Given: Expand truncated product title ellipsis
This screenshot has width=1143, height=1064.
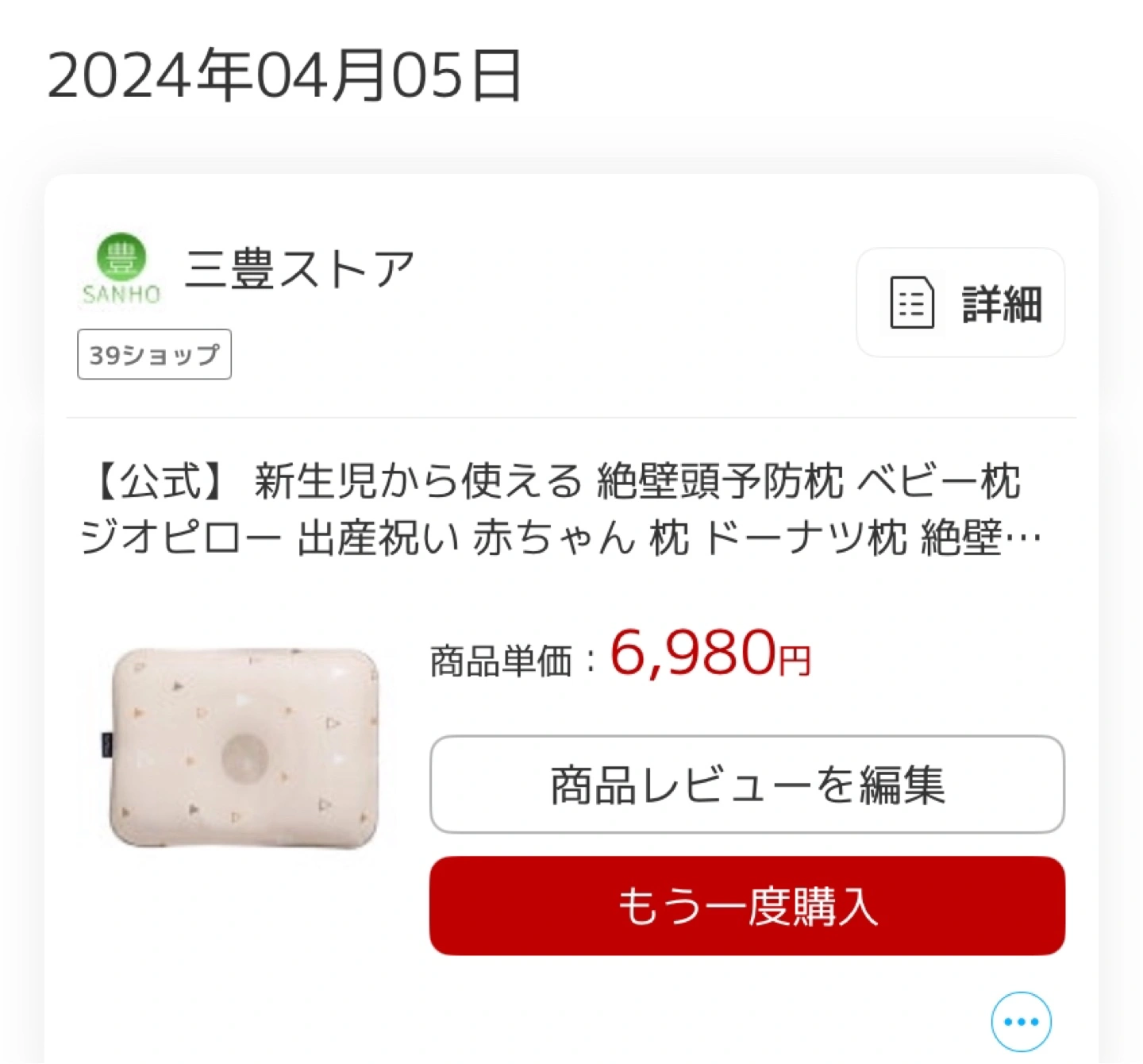Looking at the screenshot, I should [x=1024, y=540].
